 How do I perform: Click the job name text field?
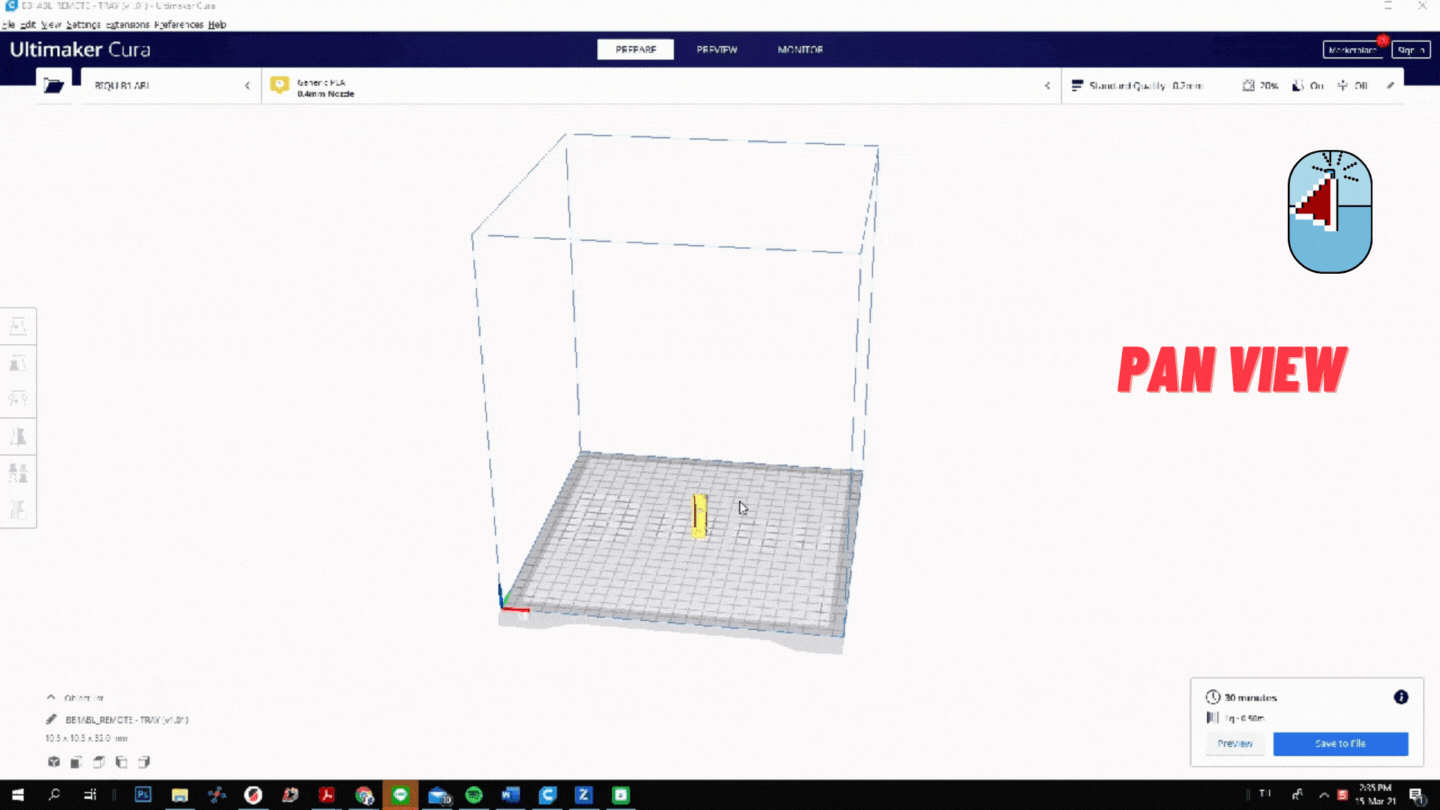click(x=127, y=719)
